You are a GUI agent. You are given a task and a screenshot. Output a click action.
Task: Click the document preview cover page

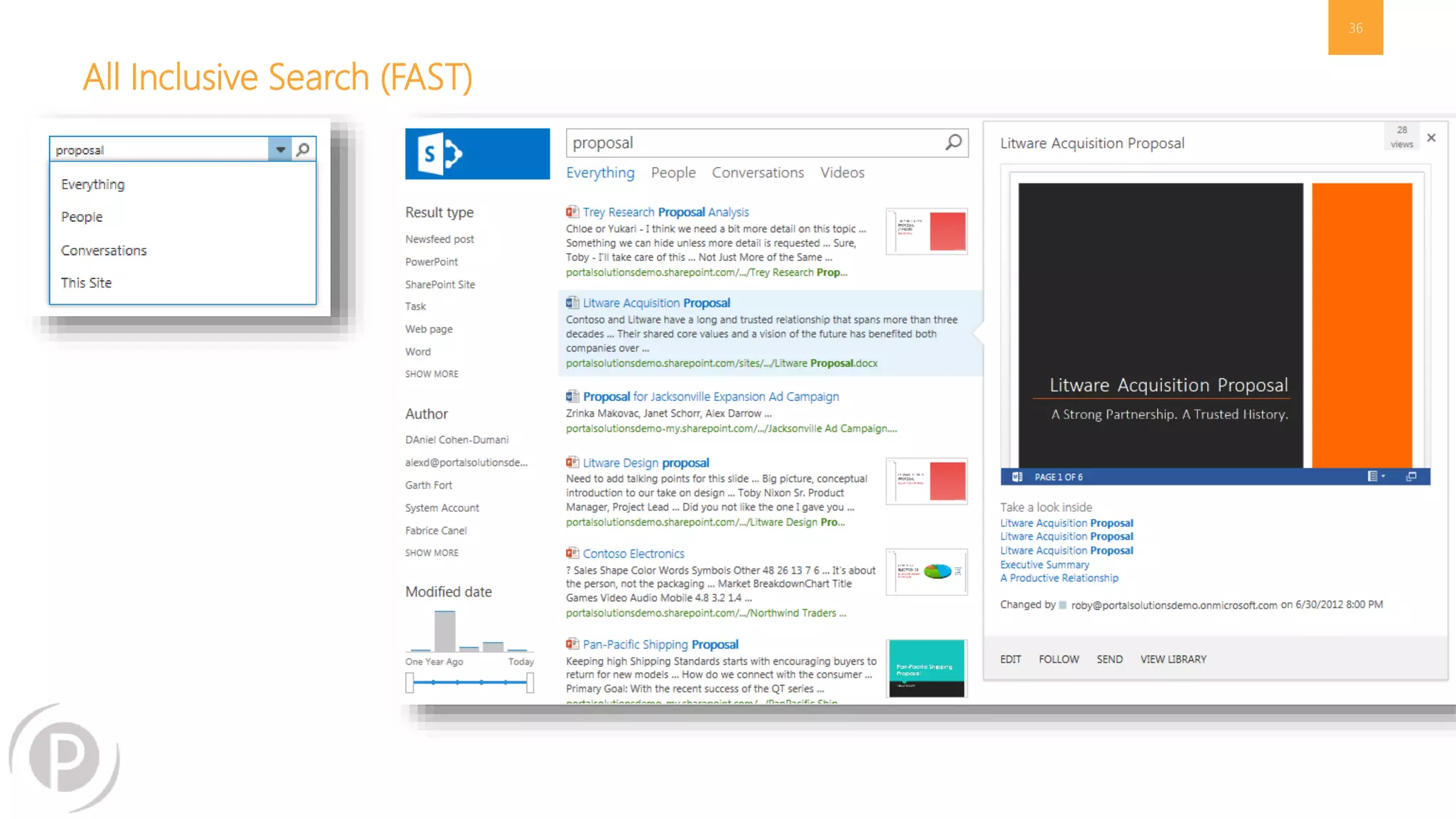pyautogui.click(x=1215, y=326)
